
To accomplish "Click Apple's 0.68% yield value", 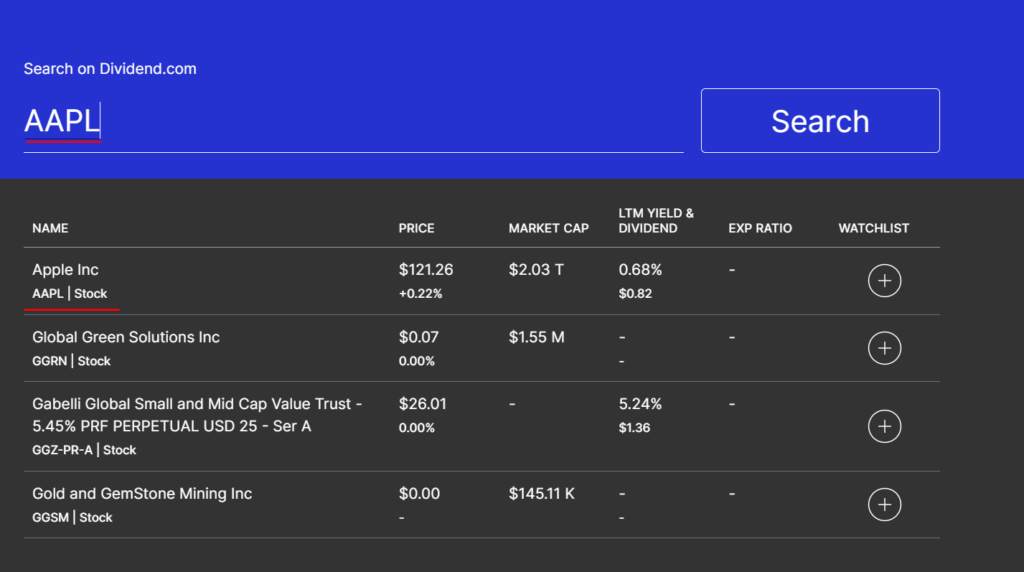I will (640, 270).
